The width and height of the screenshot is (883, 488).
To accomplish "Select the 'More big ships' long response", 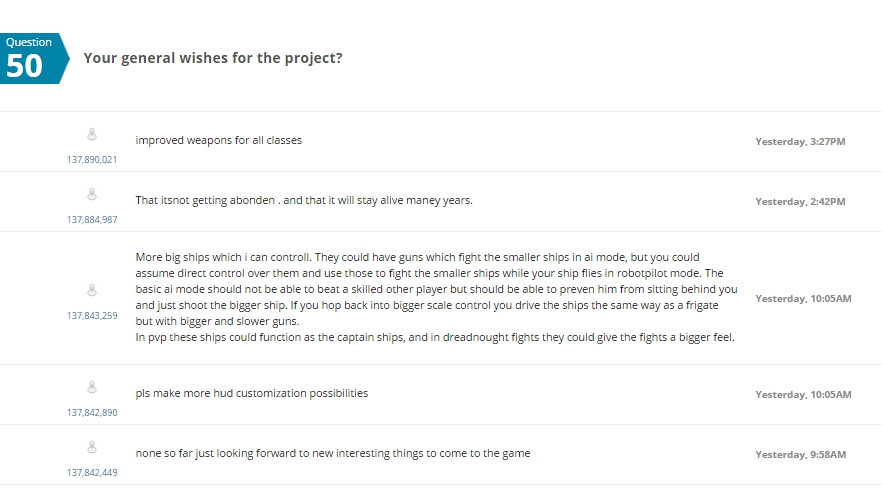I will [436, 297].
